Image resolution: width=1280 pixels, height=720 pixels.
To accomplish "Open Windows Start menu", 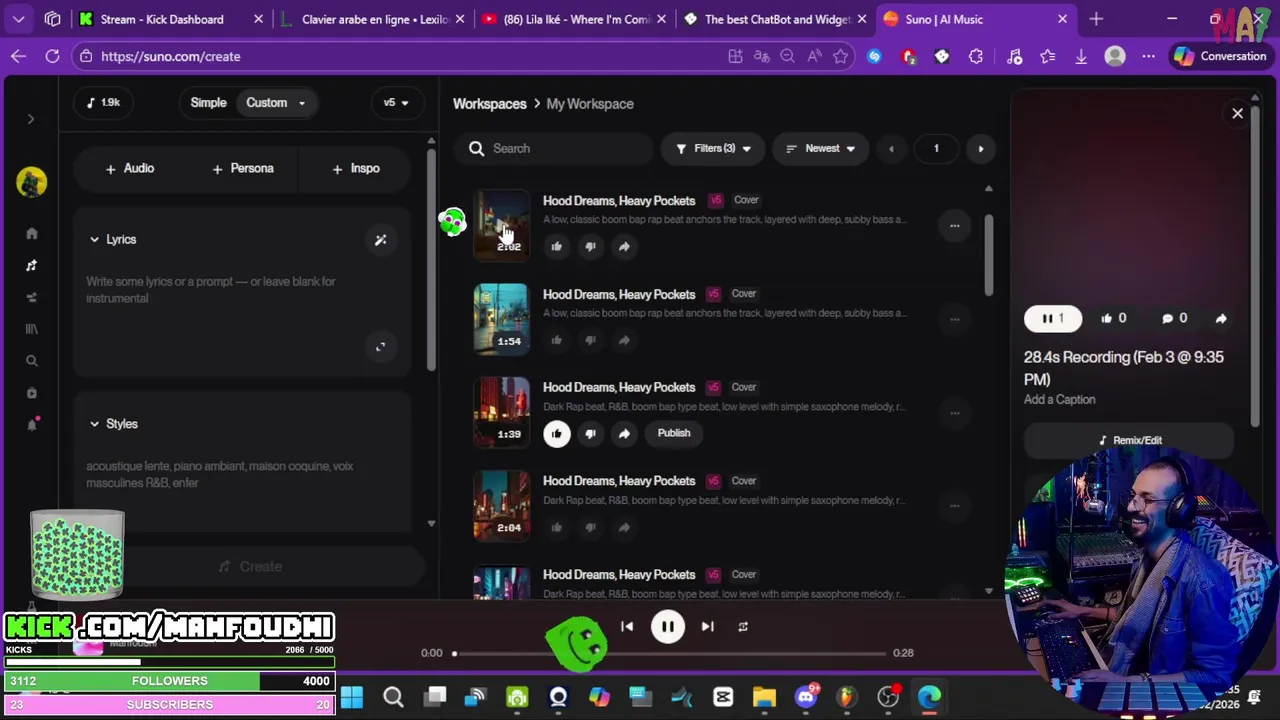I will coord(352,697).
